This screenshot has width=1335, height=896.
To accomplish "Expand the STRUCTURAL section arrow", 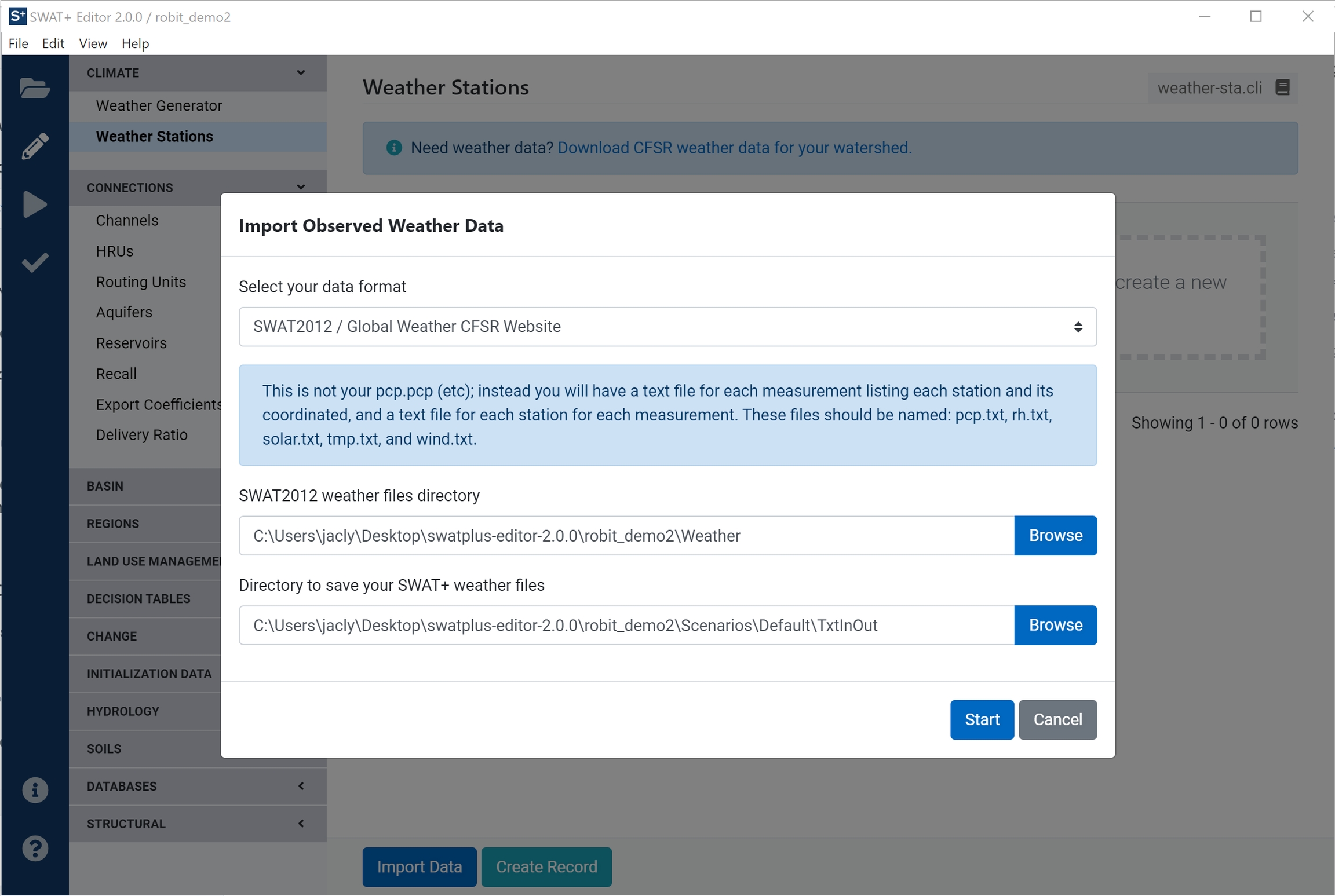I will [301, 824].
